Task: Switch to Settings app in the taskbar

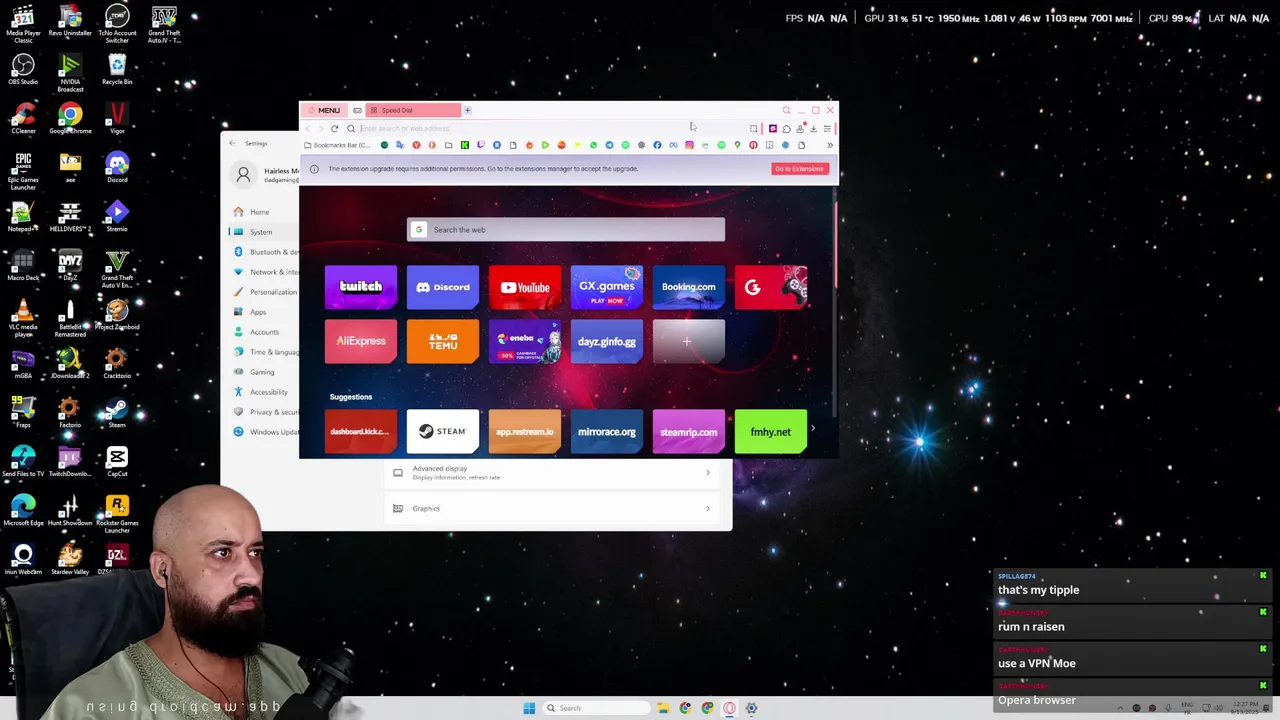Action: pyautogui.click(x=751, y=708)
